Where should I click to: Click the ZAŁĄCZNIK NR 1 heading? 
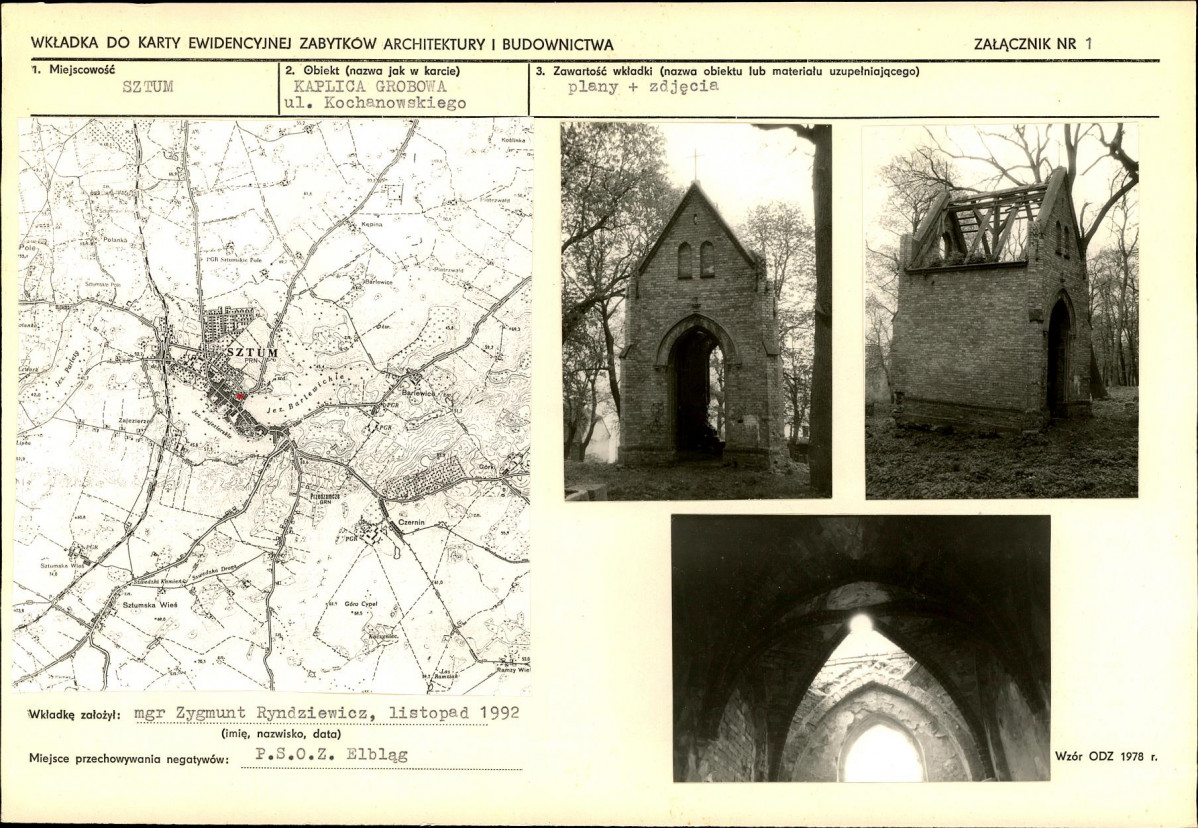point(1033,44)
